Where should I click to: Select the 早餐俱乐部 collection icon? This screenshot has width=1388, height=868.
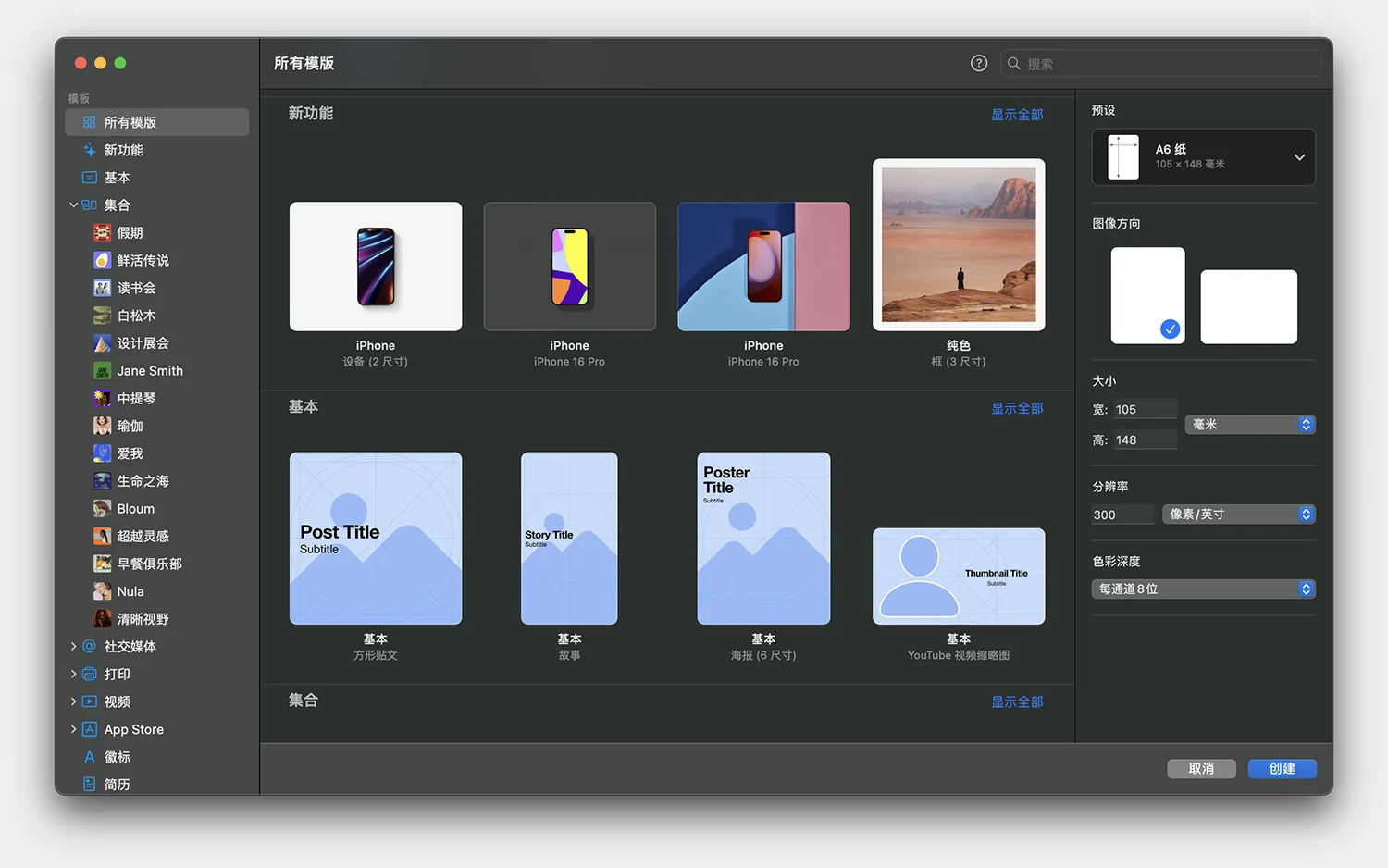tap(103, 564)
